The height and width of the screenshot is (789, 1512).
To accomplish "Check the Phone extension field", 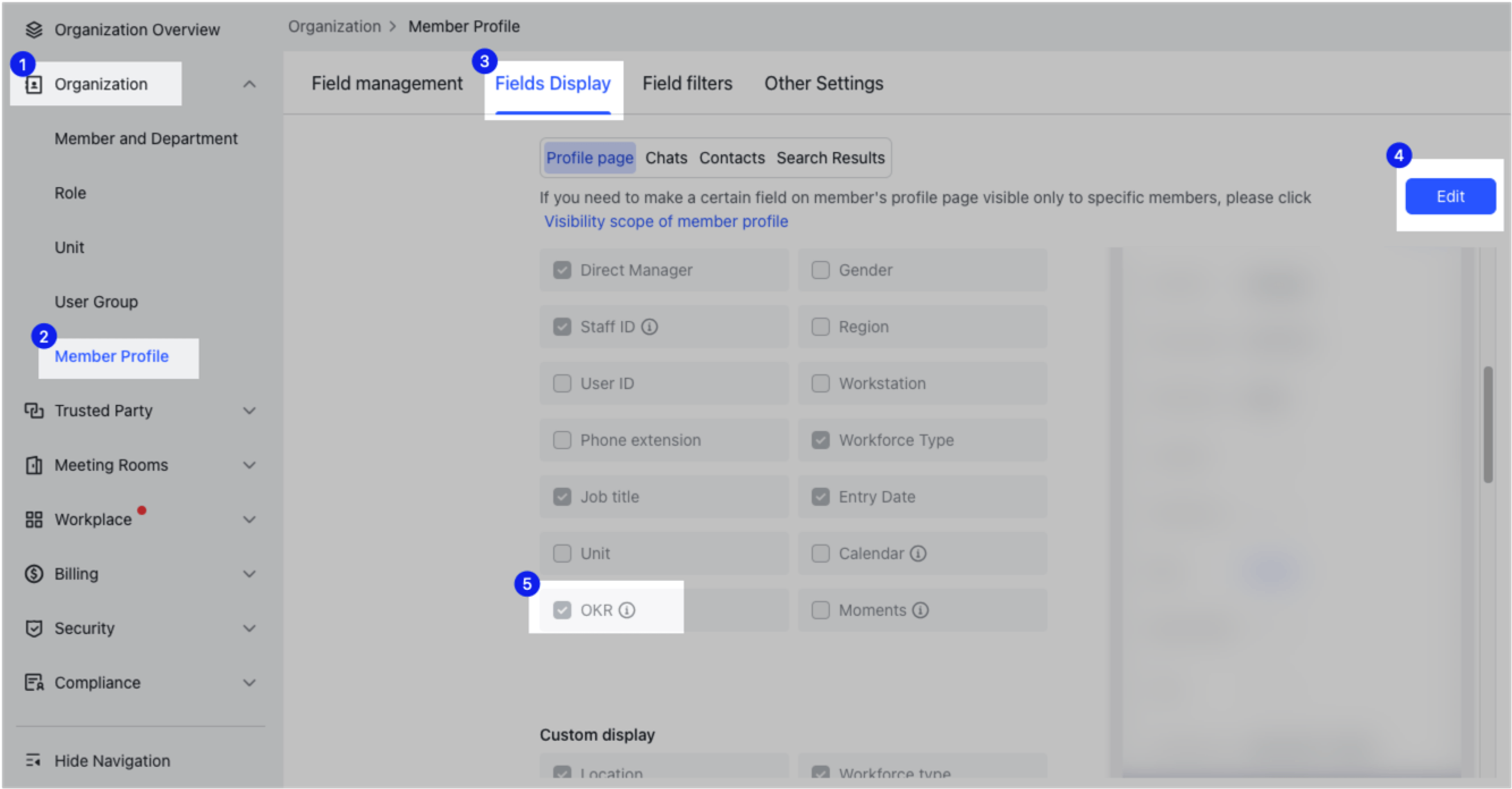I will click(x=562, y=440).
